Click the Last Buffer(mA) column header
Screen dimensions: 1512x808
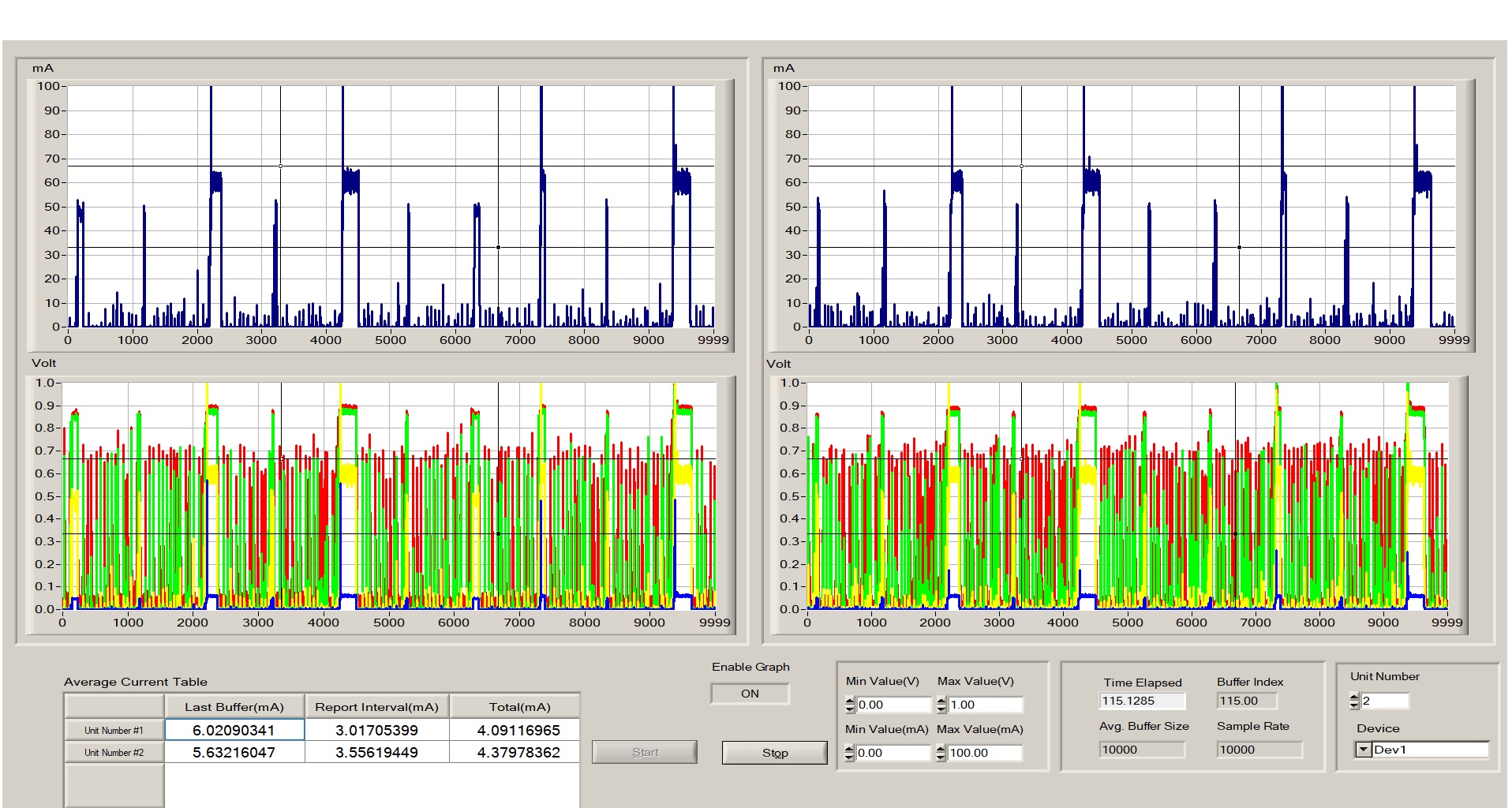pyautogui.click(x=234, y=706)
